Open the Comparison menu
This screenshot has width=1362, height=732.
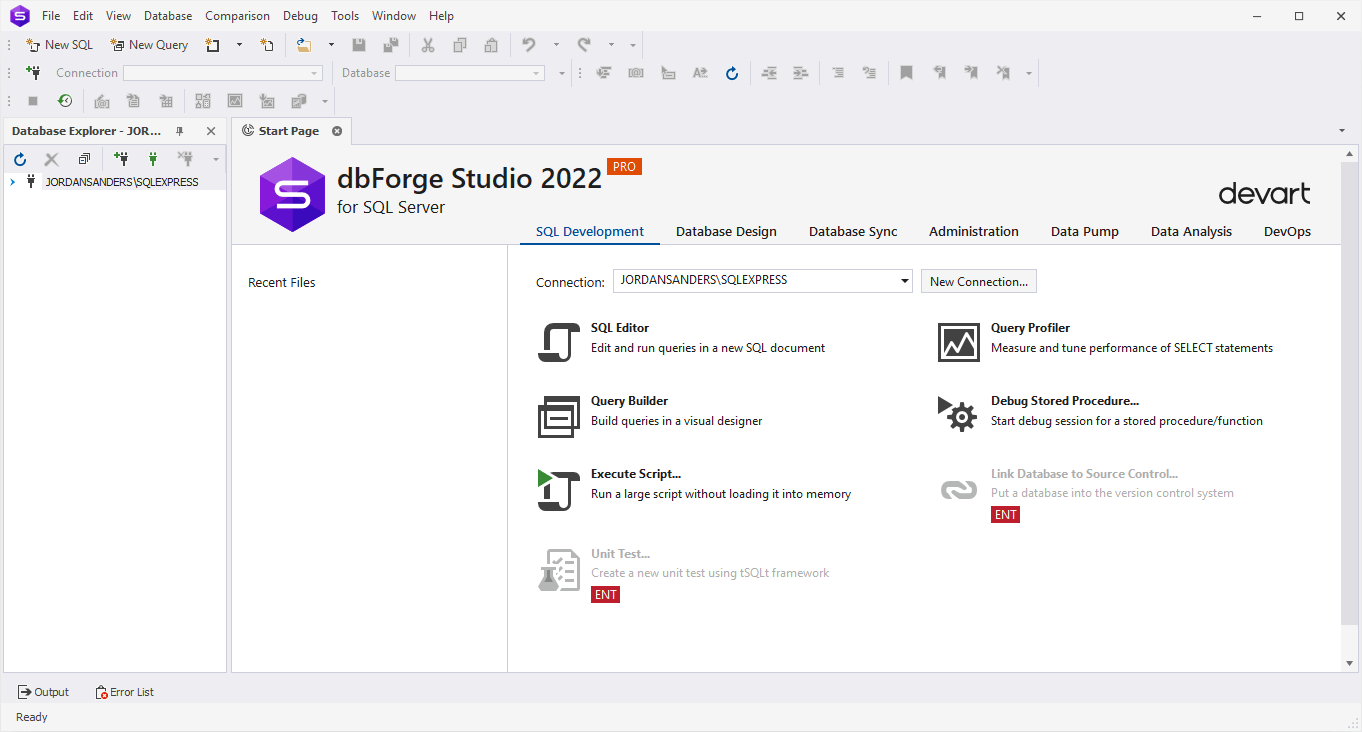point(237,16)
